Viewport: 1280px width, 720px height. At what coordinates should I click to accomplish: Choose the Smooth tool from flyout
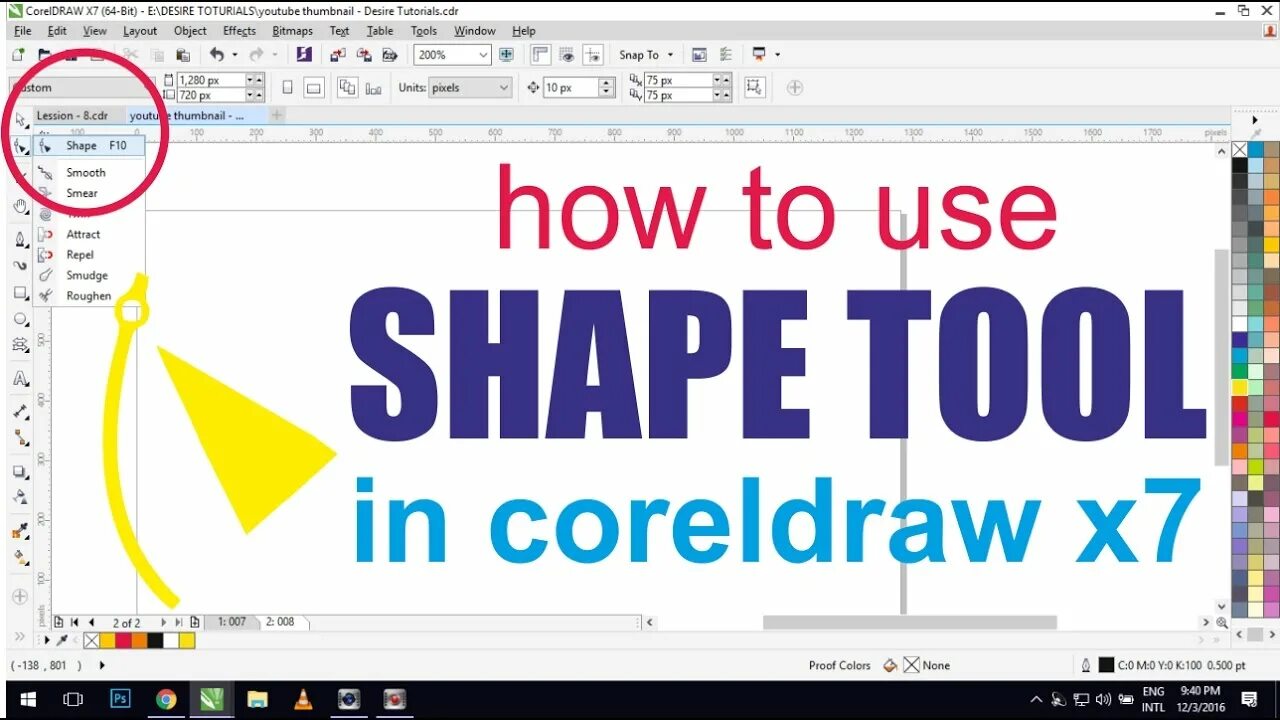tap(88, 172)
